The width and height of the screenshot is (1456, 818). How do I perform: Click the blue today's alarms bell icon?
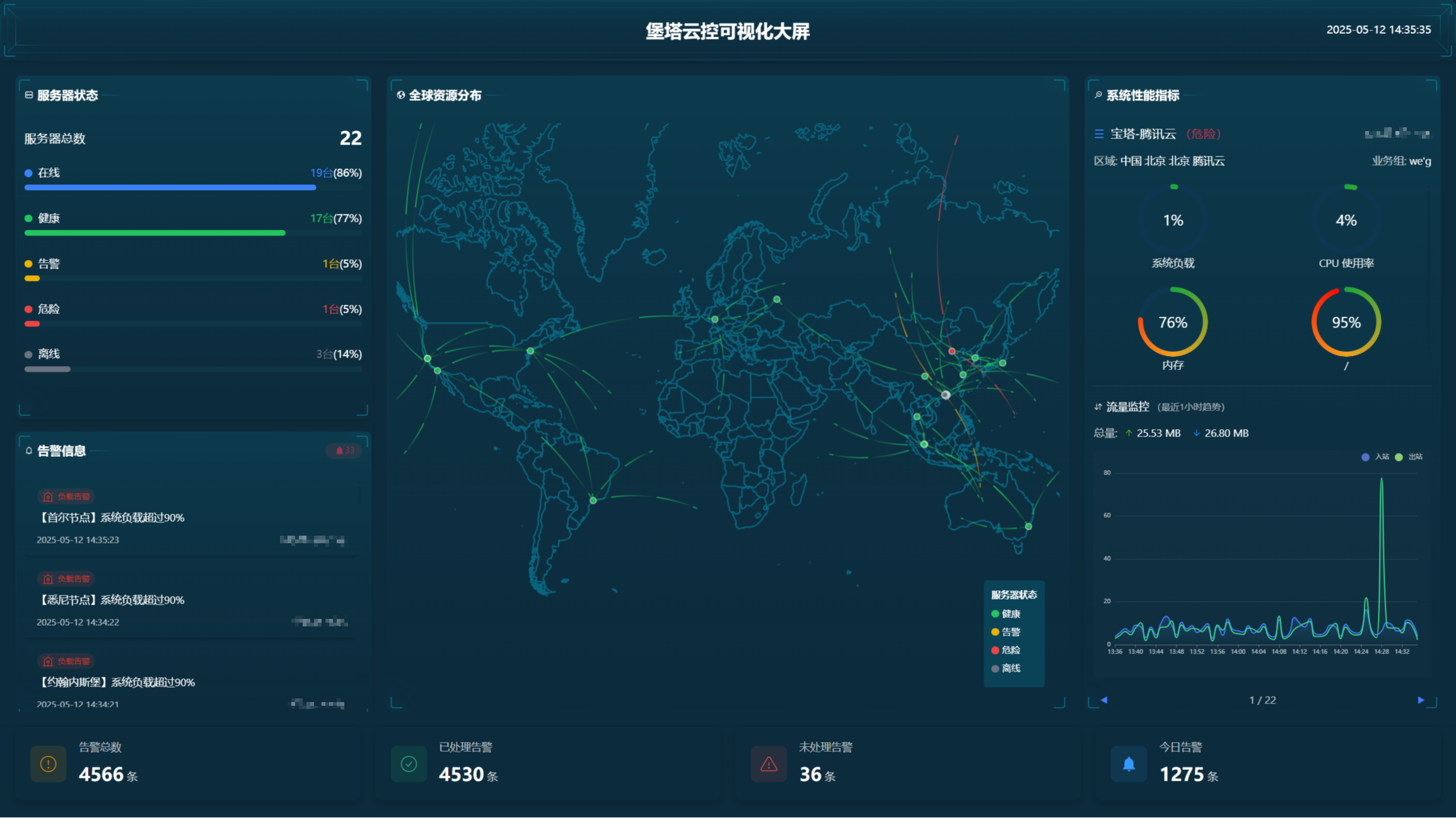(1129, 764)
